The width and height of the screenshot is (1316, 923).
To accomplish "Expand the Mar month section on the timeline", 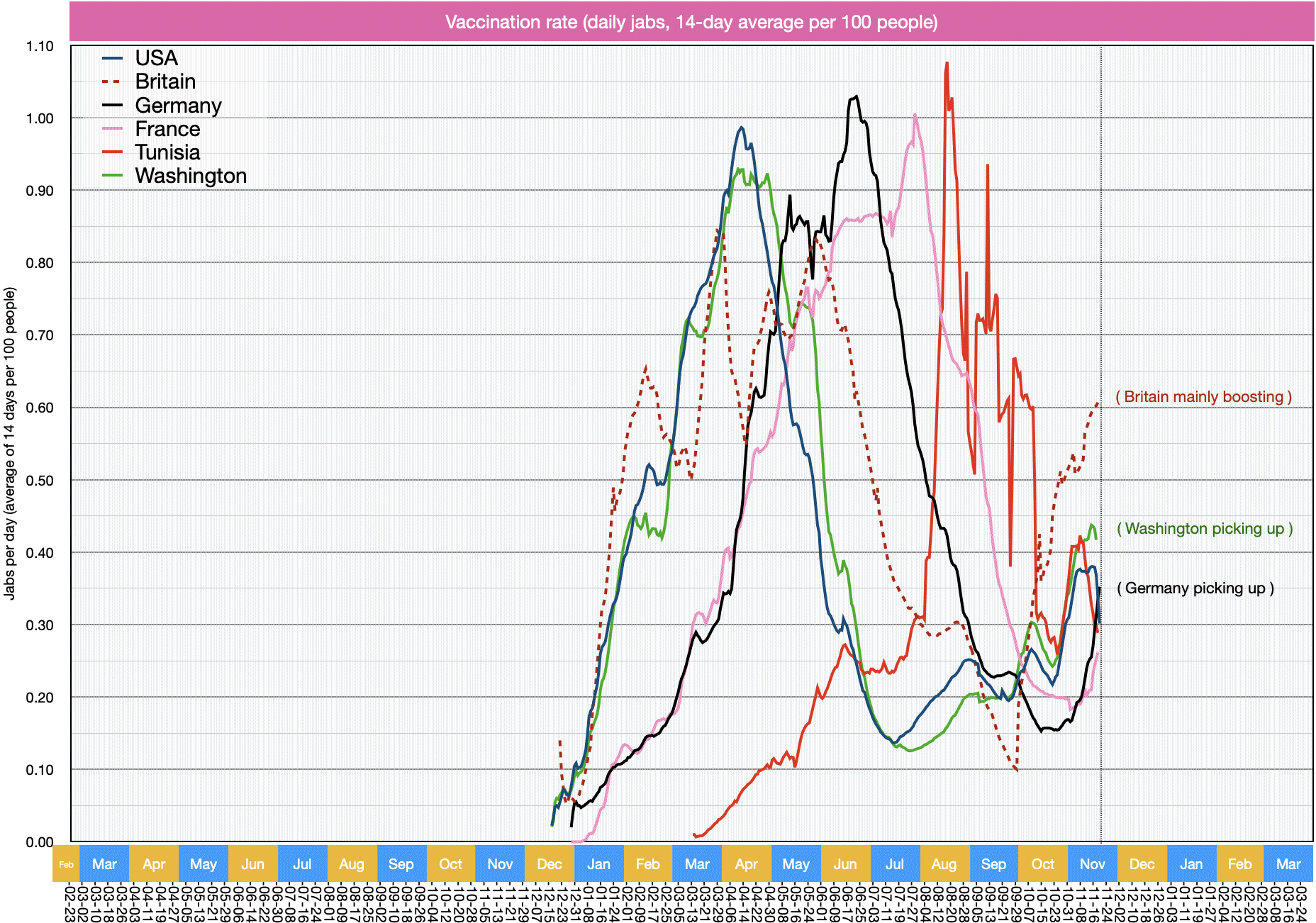I will click(x=106, y=863).
